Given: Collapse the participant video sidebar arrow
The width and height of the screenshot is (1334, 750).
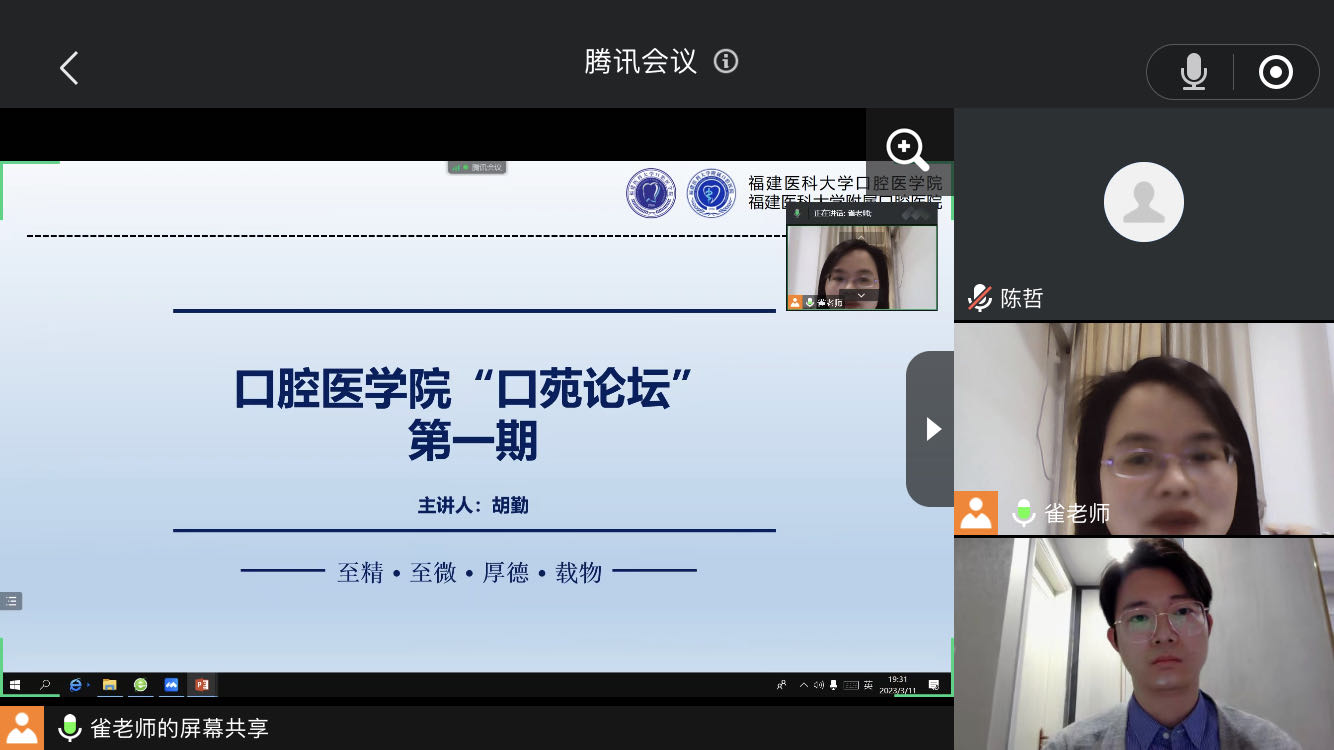Looking at the screenshot, I should click(931, 429).
